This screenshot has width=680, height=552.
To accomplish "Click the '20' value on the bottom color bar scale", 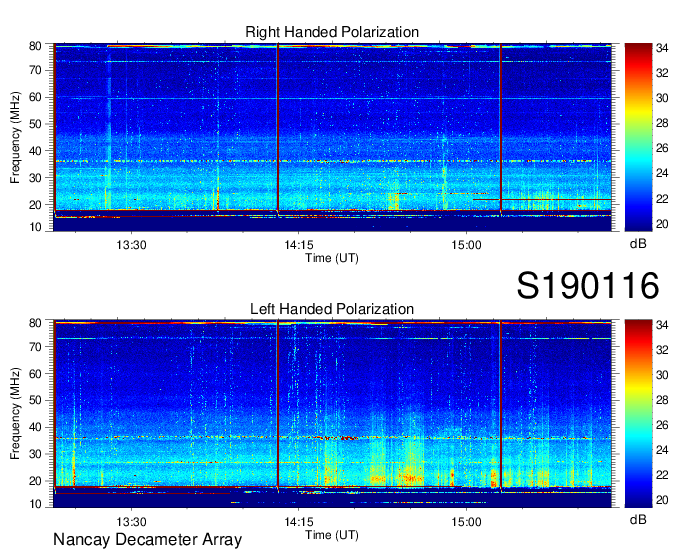I will [x=662, y=500].
